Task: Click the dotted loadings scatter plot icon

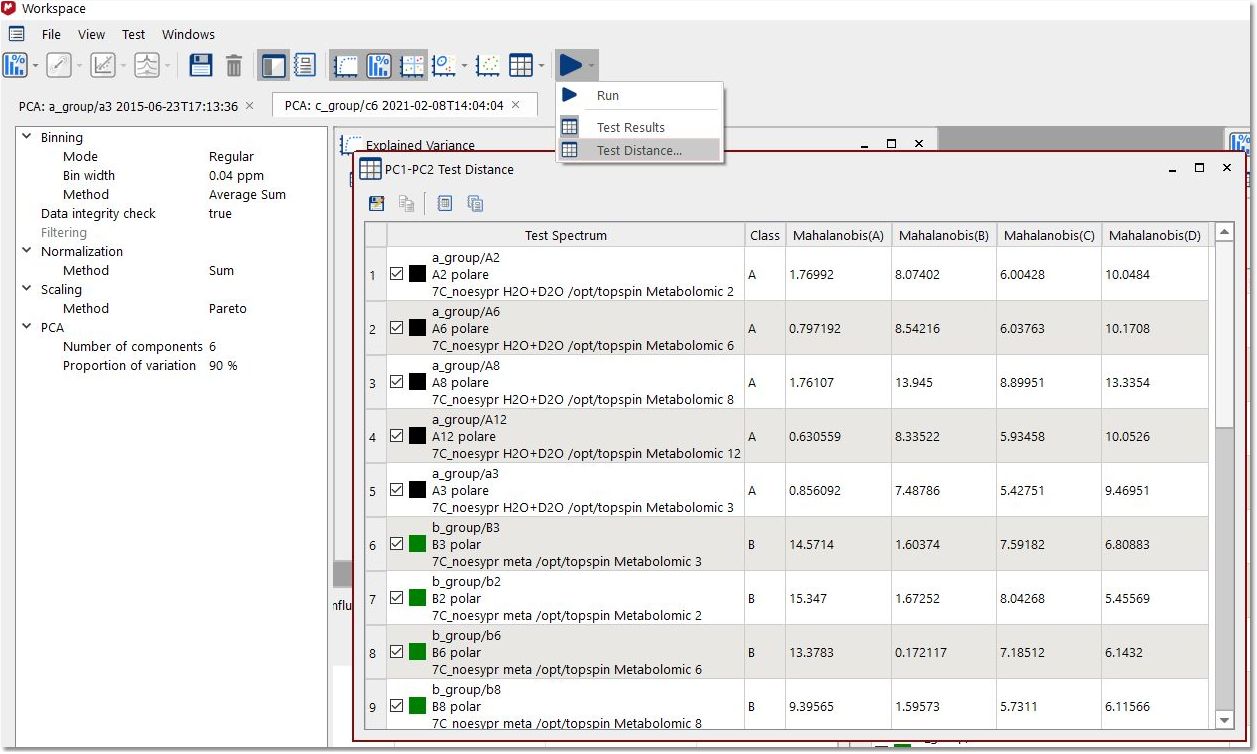Action: (488, 66)
